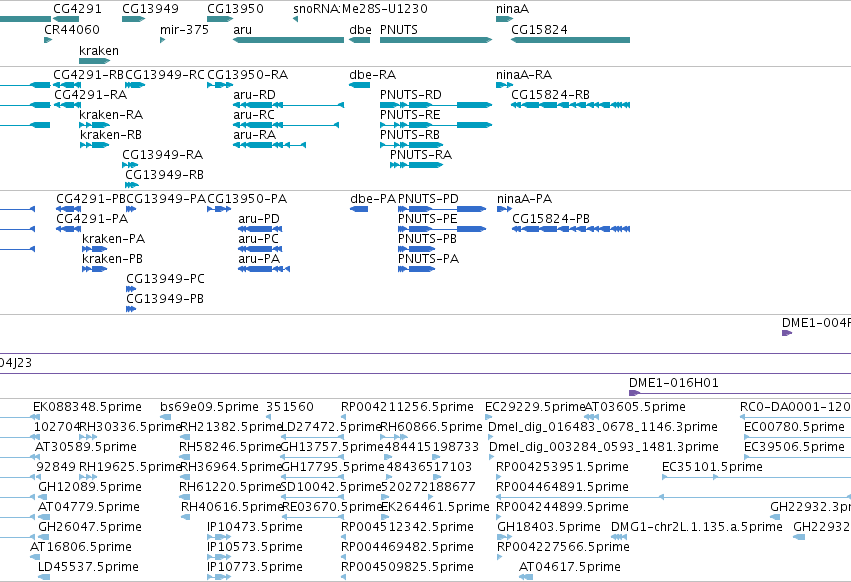
Task: Click transcript CG4291-RA glyph
Action: [x=67, y=105]
